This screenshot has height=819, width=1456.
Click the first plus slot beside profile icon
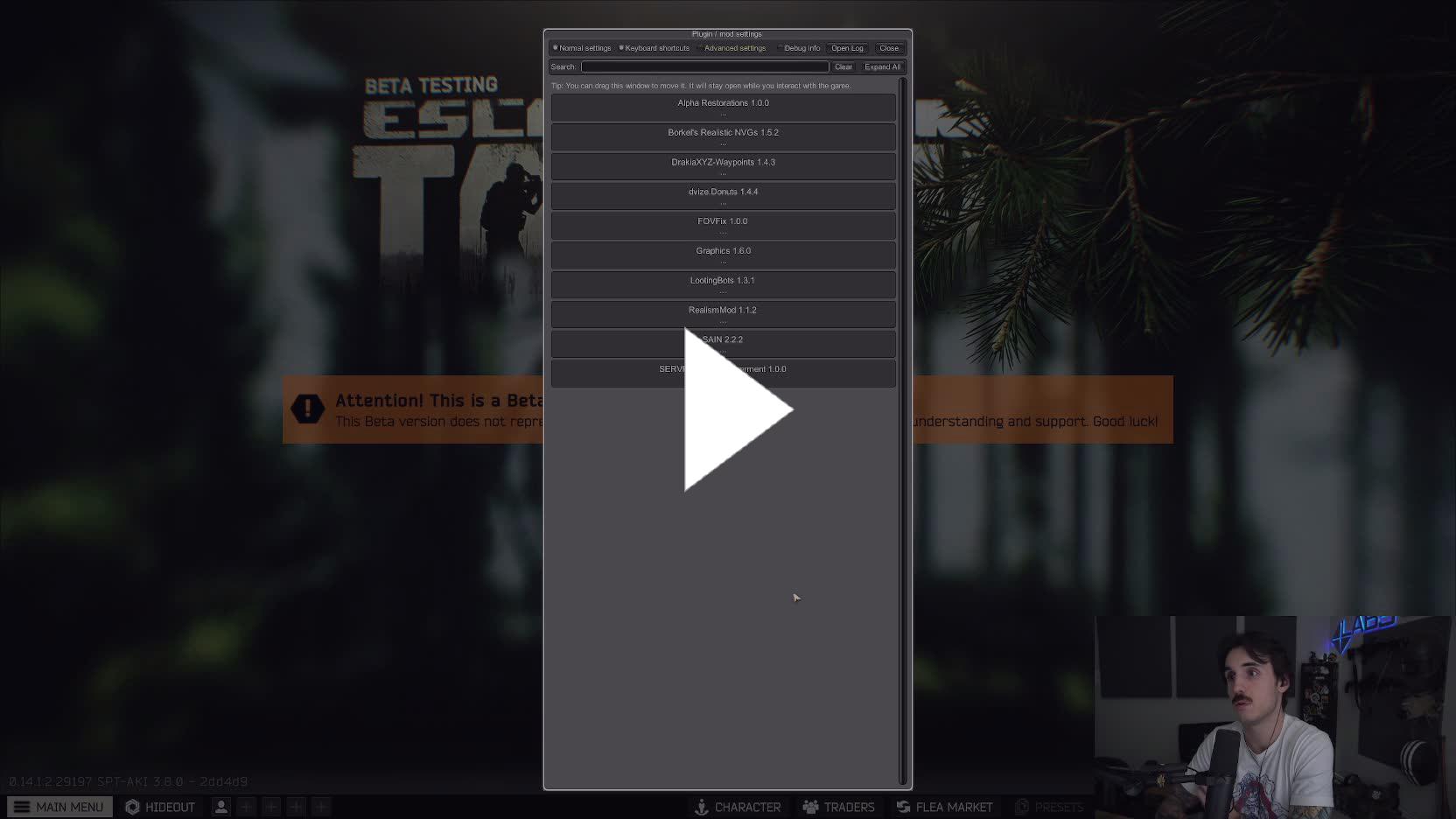[247, 807]
